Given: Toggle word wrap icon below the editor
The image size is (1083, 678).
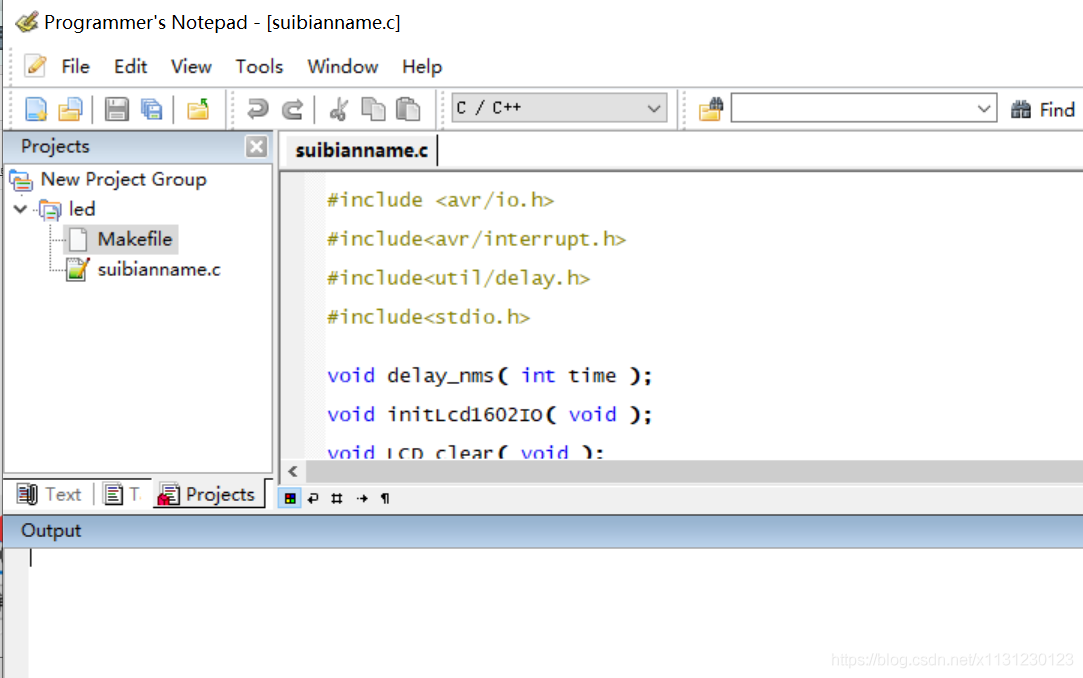Looking at the screenshot, I should tap(314, 498).
